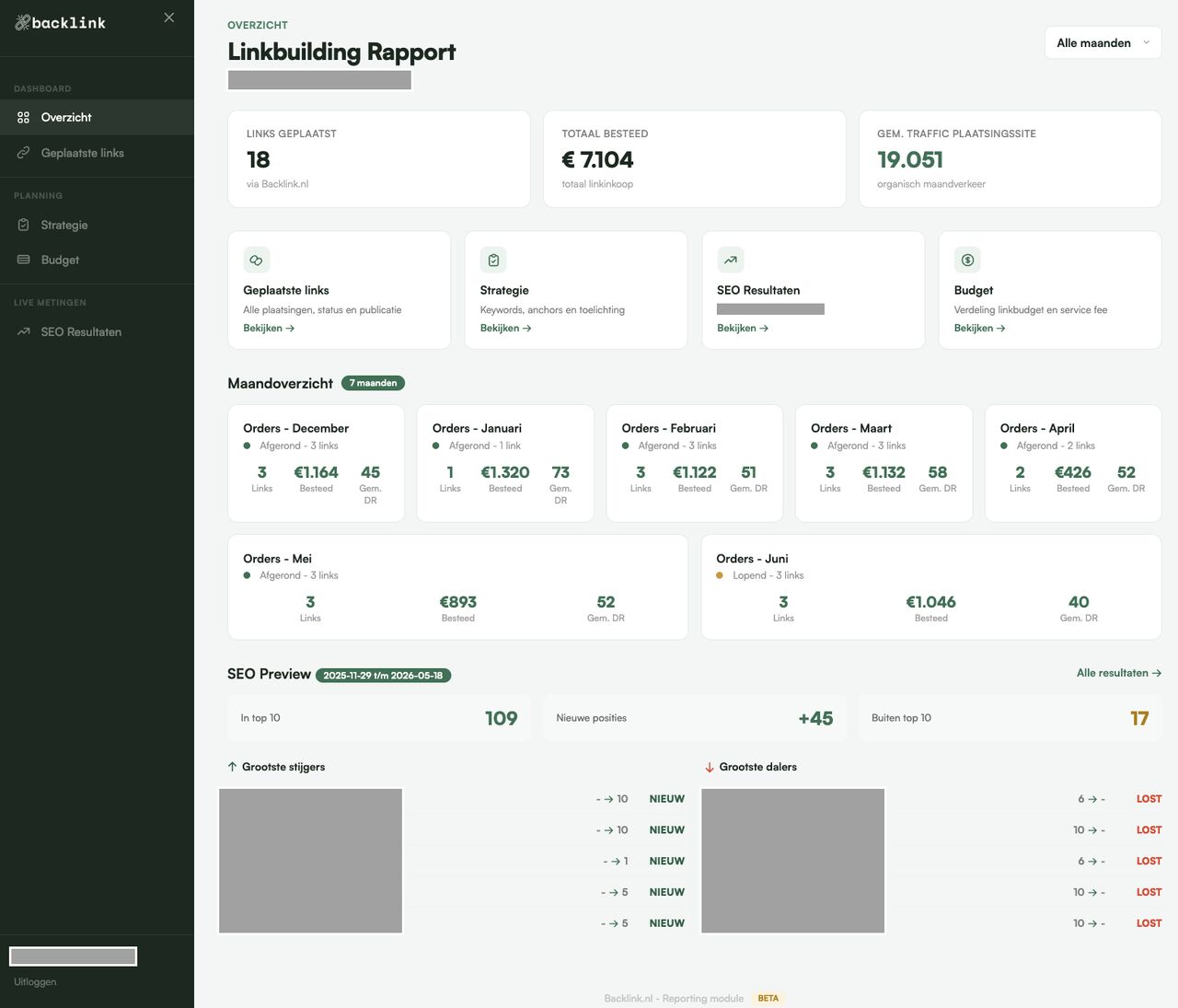Open the Orders - Januari card
The width and height of the screenshot is (1178, 1008).
coord(505,464)
